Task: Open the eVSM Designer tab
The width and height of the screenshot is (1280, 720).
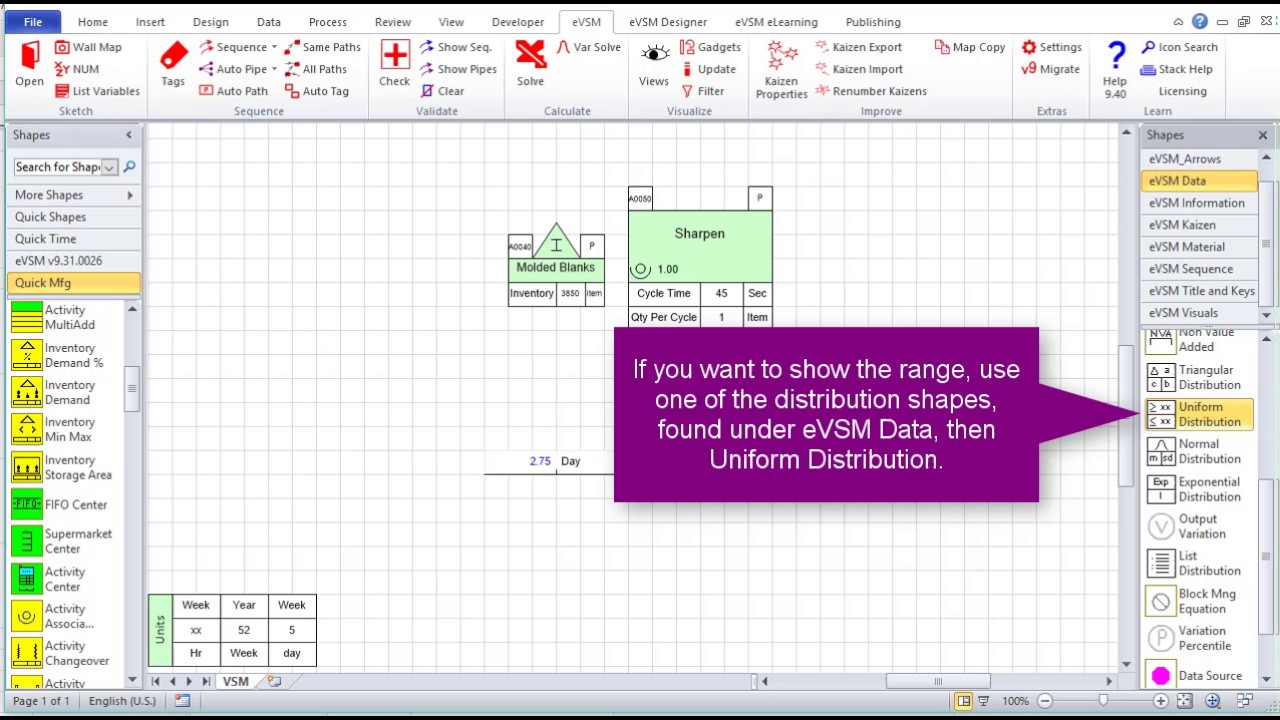Action: [667, 22]
